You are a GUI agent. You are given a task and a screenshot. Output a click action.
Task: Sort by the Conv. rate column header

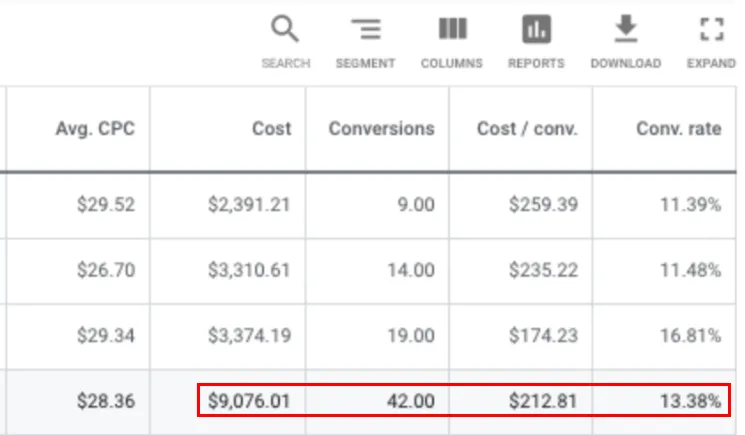pos(679,129)
